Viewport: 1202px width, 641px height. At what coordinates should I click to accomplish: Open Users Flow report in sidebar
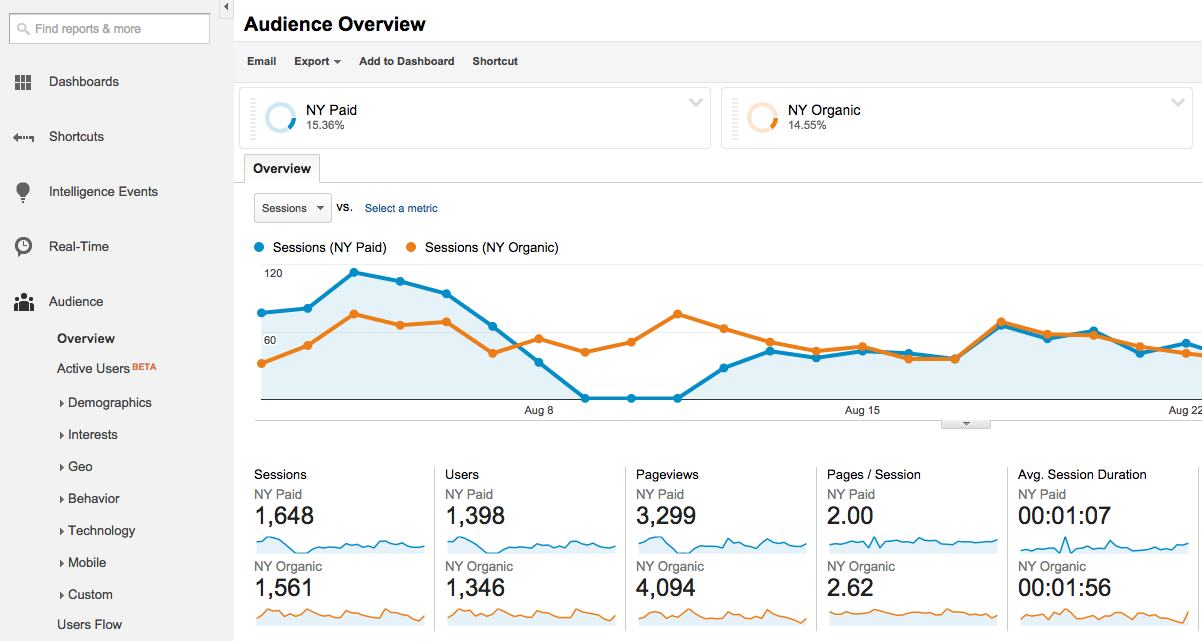[x=89, y=625]
